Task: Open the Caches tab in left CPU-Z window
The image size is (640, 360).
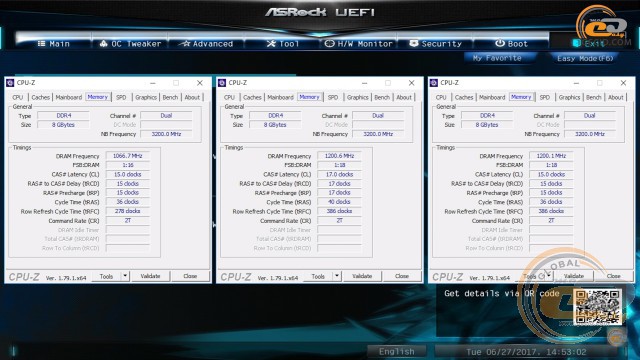Action: click(40, 97)
